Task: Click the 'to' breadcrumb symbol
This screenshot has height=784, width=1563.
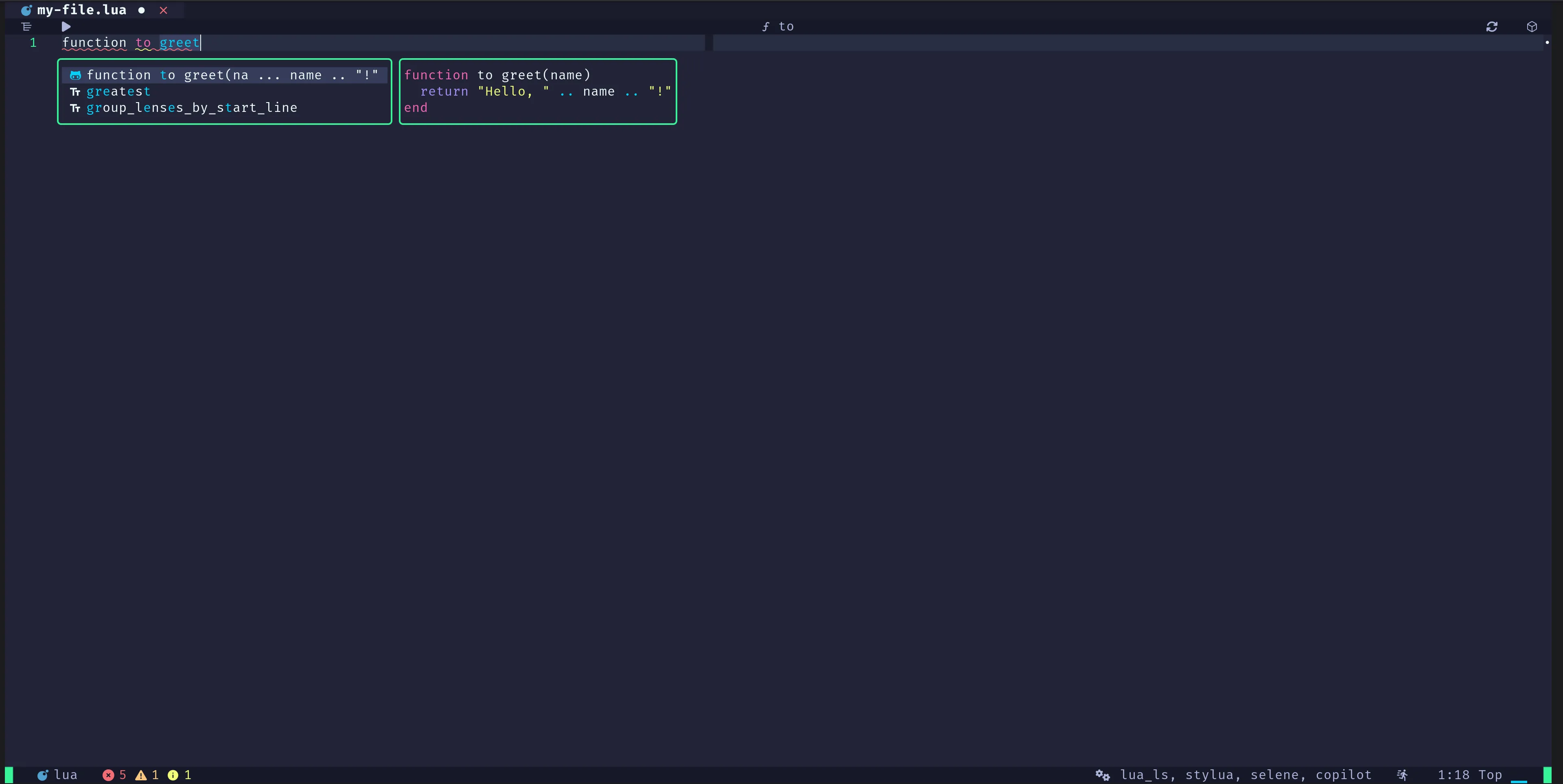Action: pos(786,27)
